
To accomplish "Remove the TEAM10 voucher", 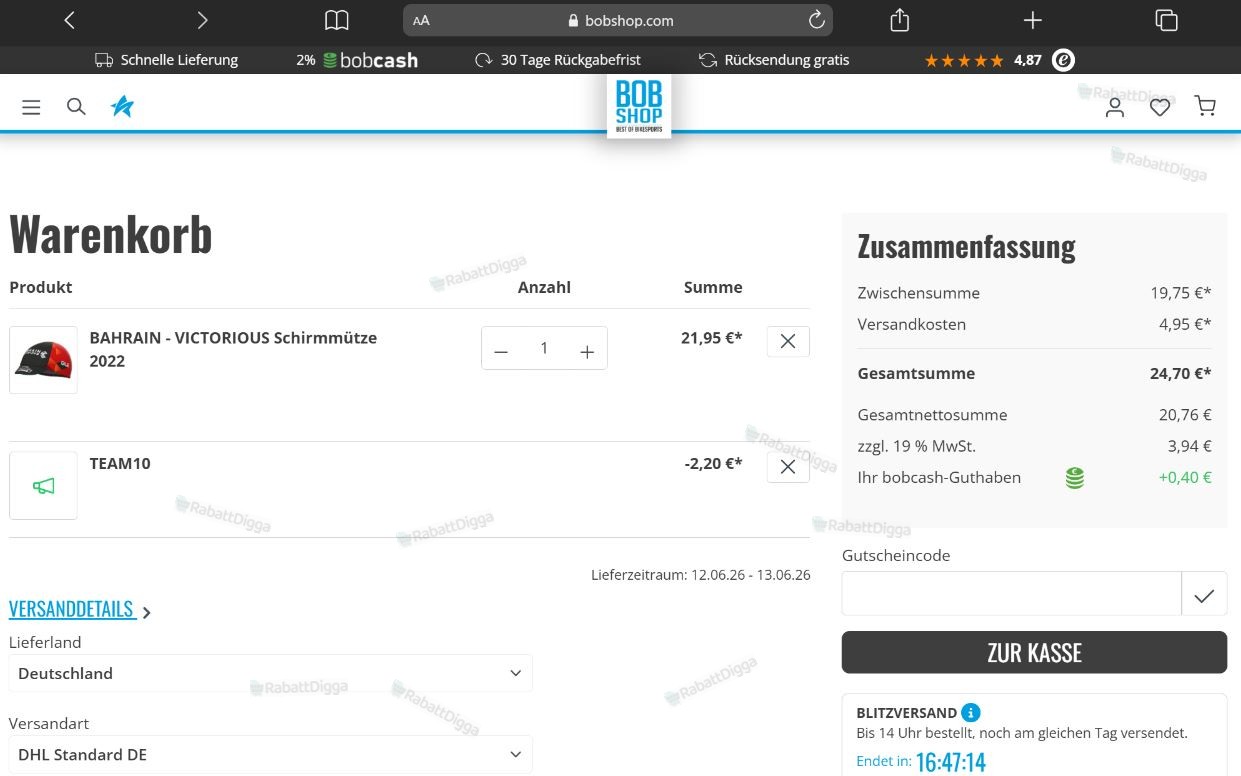I will [x=788, y=467].
